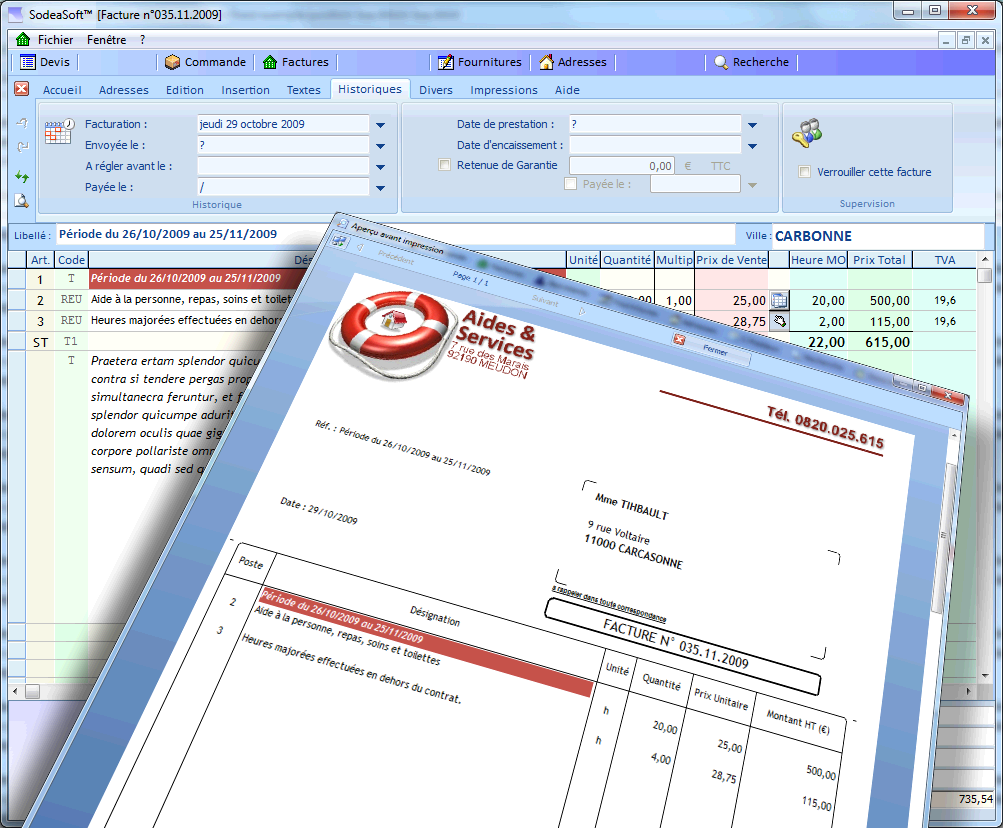This screenshot has height=828, width=1003.
Task: Click the green house icon beside Fichier
Action: [23, 40]
